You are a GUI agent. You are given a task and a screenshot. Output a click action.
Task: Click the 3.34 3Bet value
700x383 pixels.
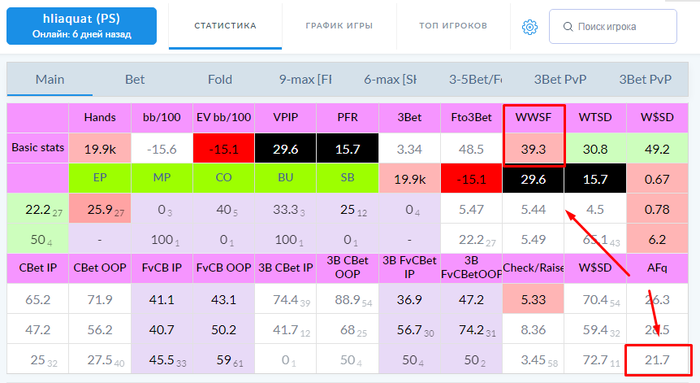[x=409, y=149]
